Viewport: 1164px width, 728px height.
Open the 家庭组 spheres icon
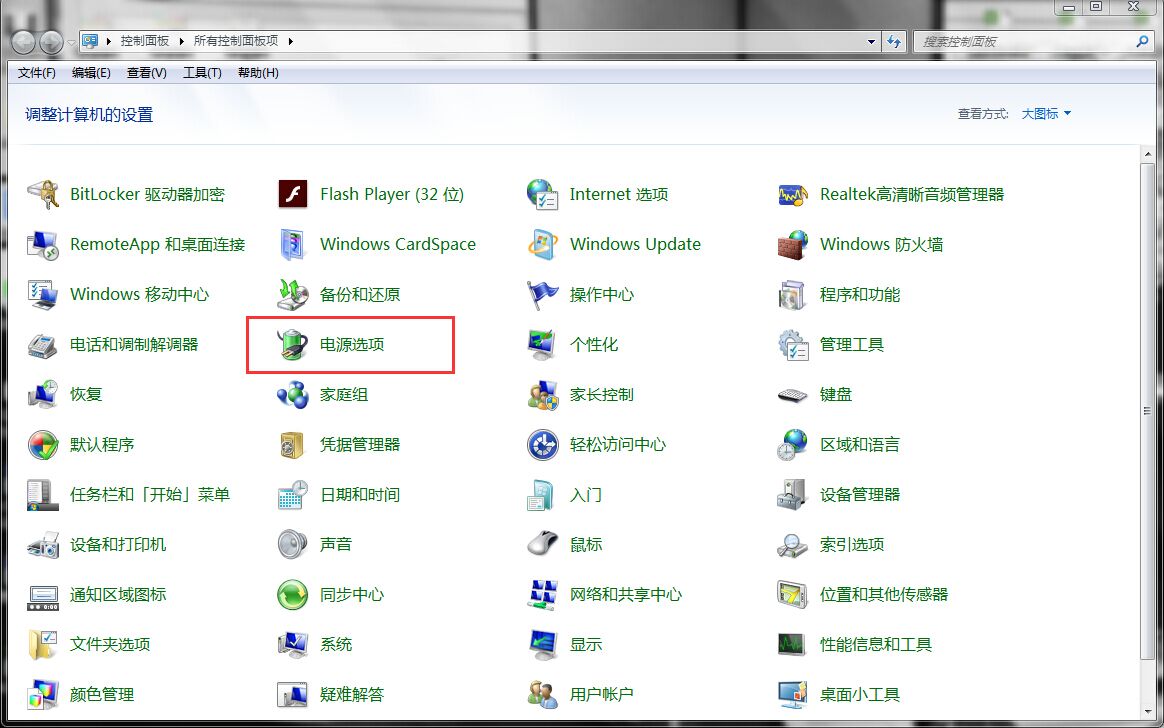point(292,395)
